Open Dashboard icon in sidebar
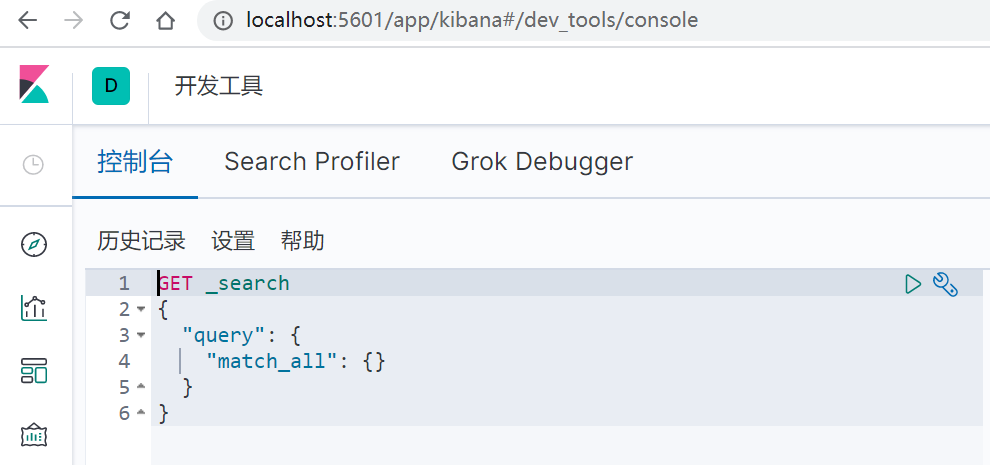 [34, 371]
